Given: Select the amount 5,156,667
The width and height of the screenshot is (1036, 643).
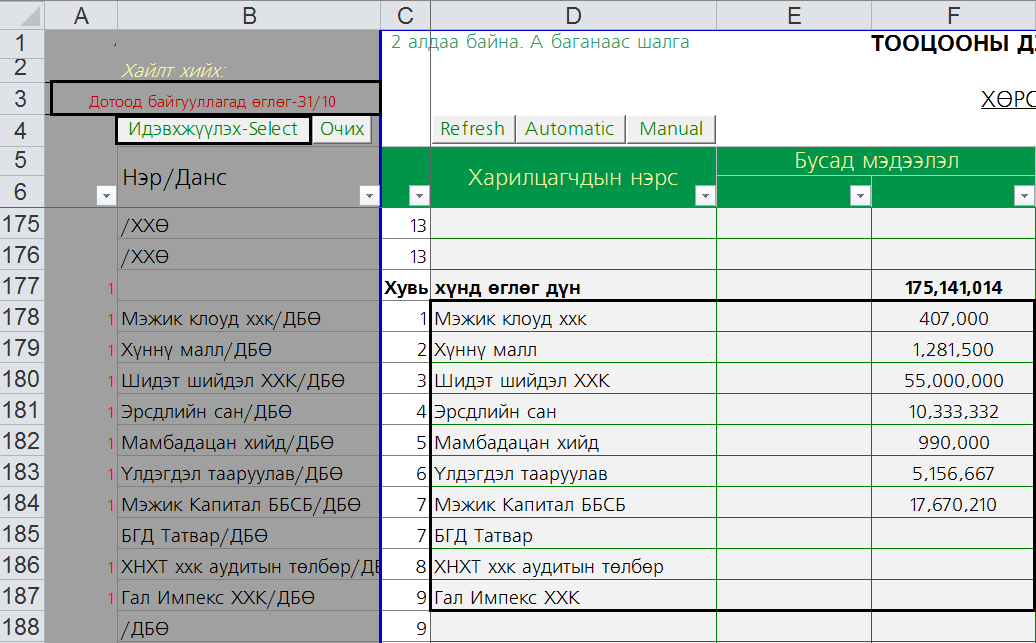Looking at the screenshot, I should (953, 474).
